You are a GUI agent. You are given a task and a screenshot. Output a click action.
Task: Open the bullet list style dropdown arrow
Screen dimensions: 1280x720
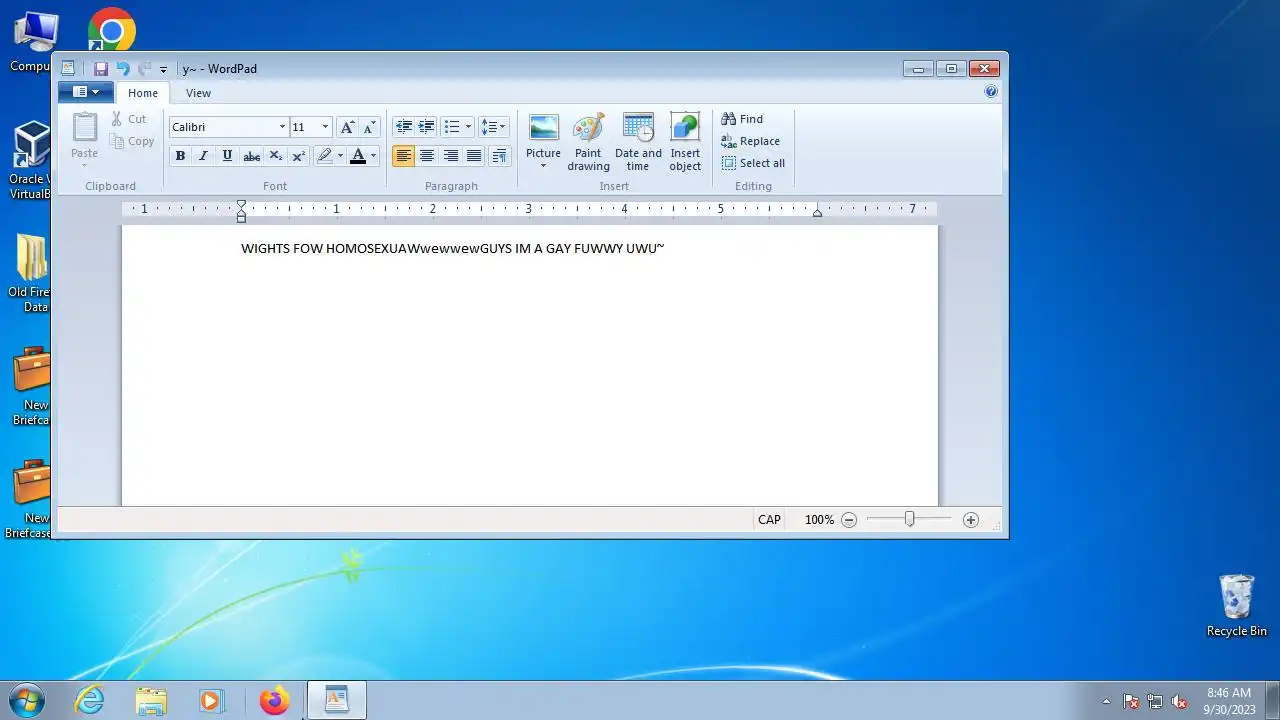(468, 127)
